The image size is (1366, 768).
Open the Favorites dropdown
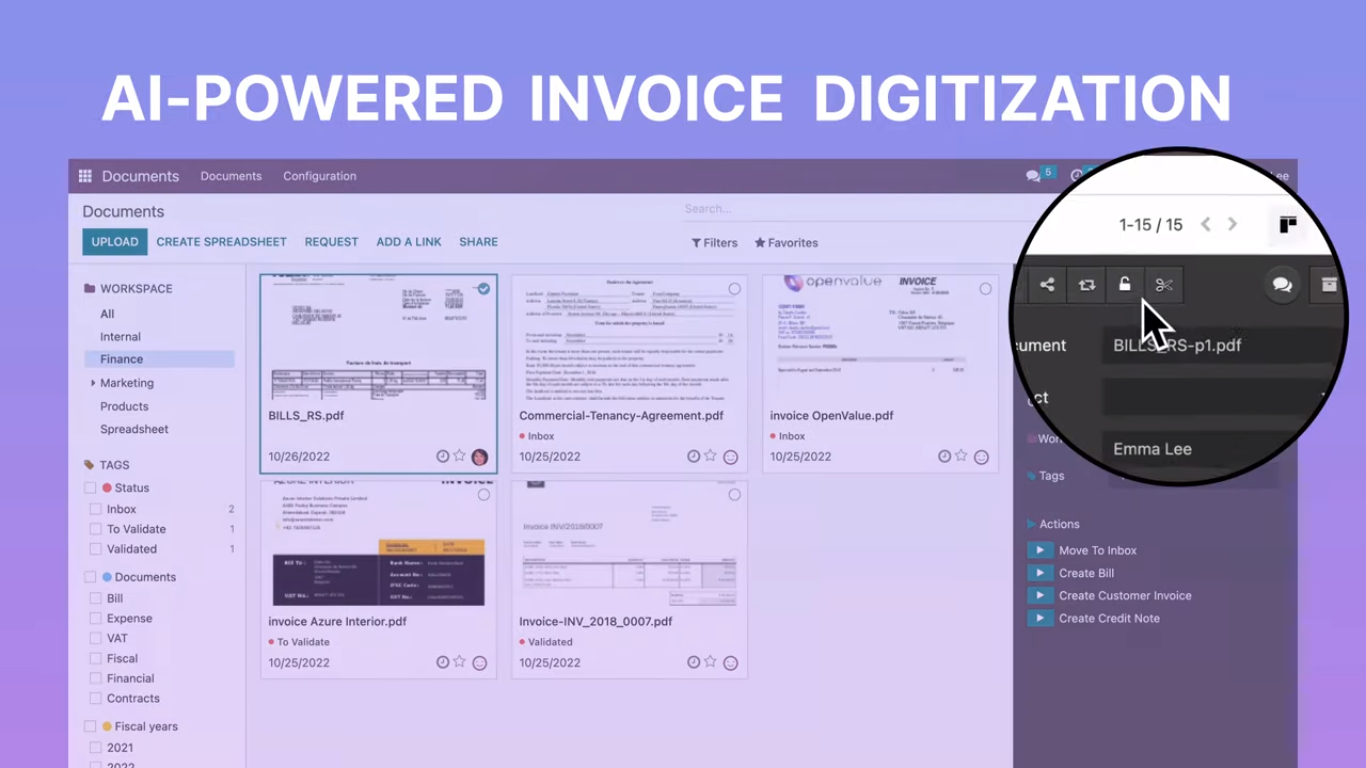pos(786,243)
